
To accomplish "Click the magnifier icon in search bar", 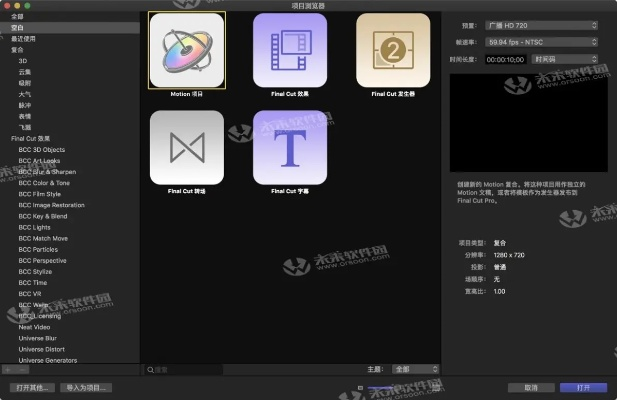I will coord(151,369).
